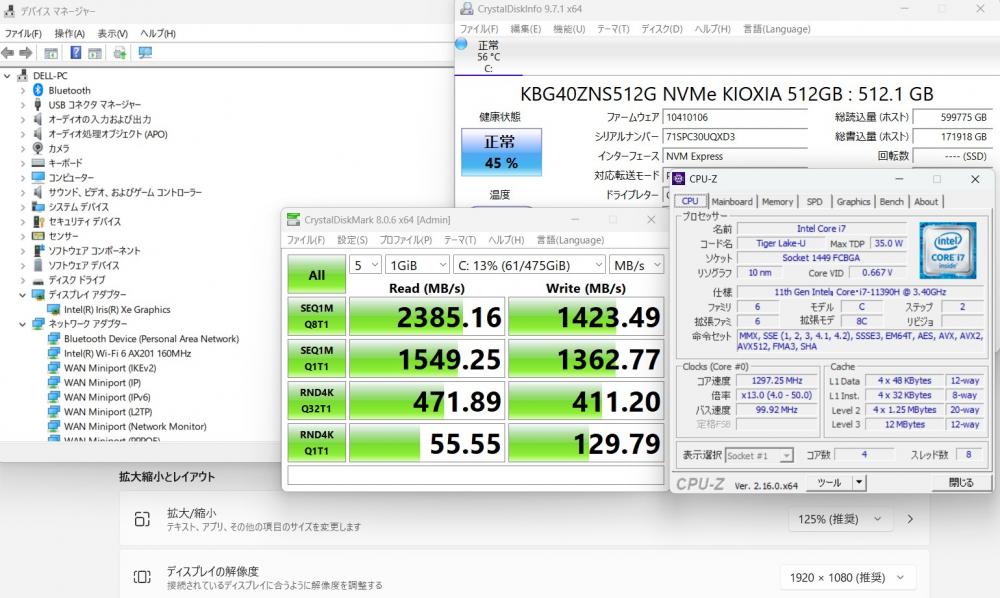Click the camera (カメラ) device icon
The width and height of the screenshot is (1000, 598).
coord(38,148)
